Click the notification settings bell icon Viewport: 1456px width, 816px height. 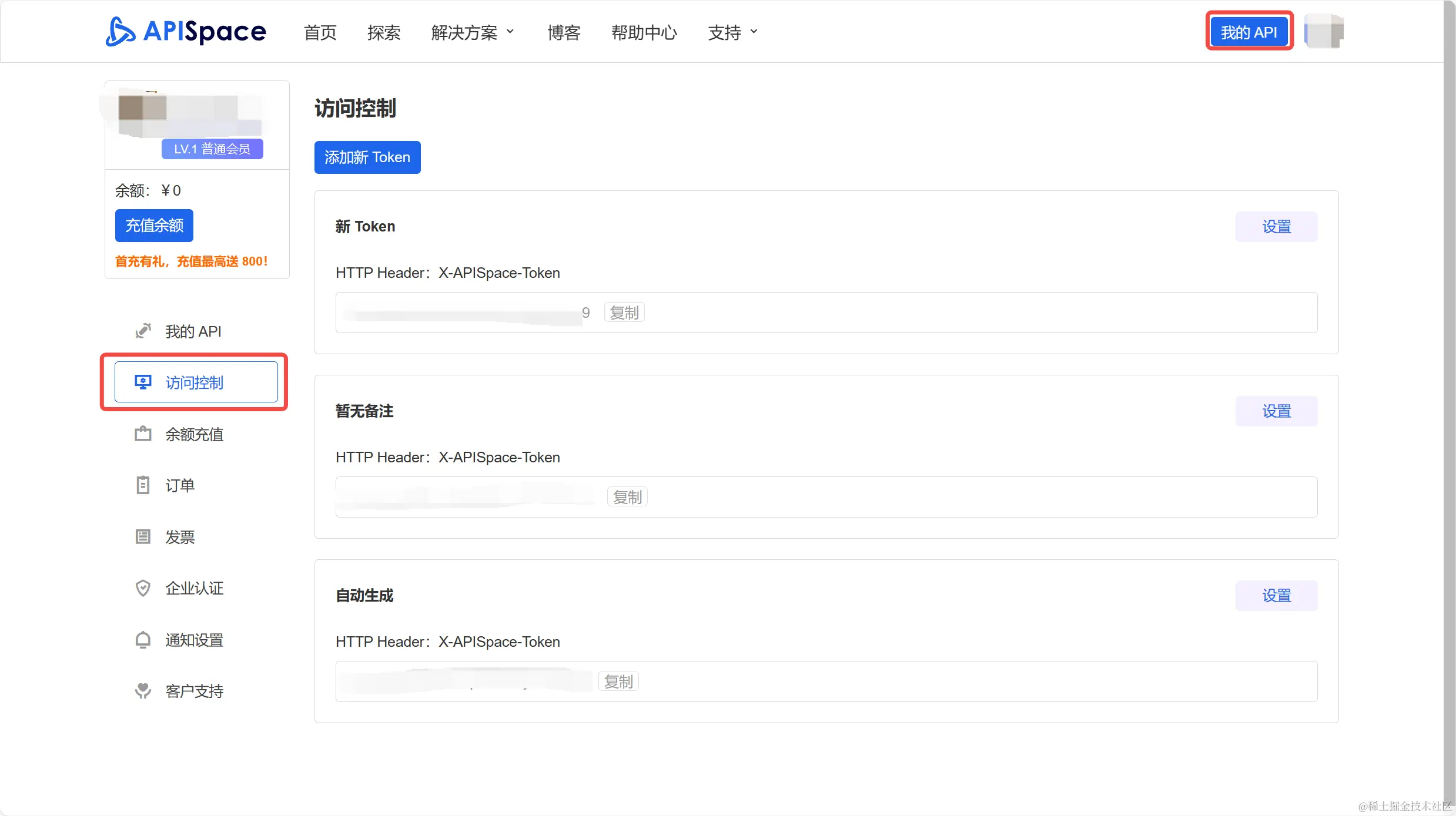(143, 640)
